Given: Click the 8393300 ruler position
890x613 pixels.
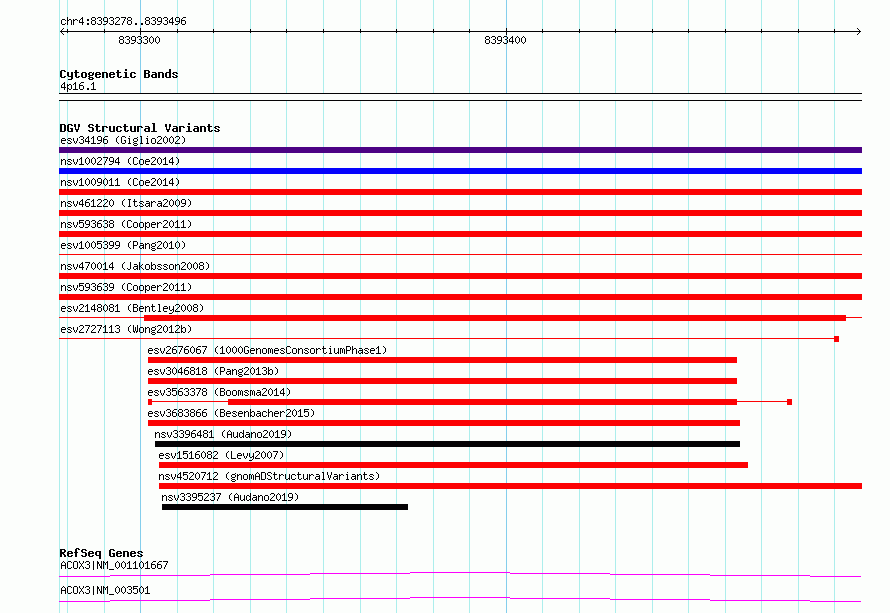Looking at the screenshot, I should [139, 40].
